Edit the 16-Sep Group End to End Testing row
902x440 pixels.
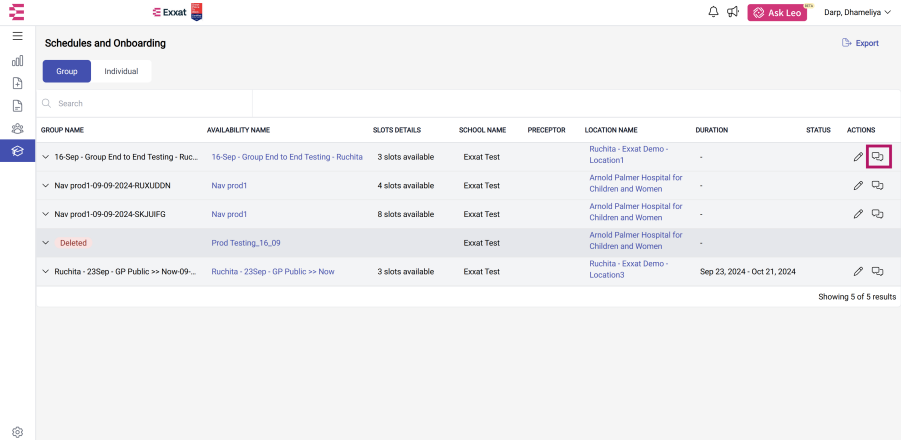pos(858,156)
